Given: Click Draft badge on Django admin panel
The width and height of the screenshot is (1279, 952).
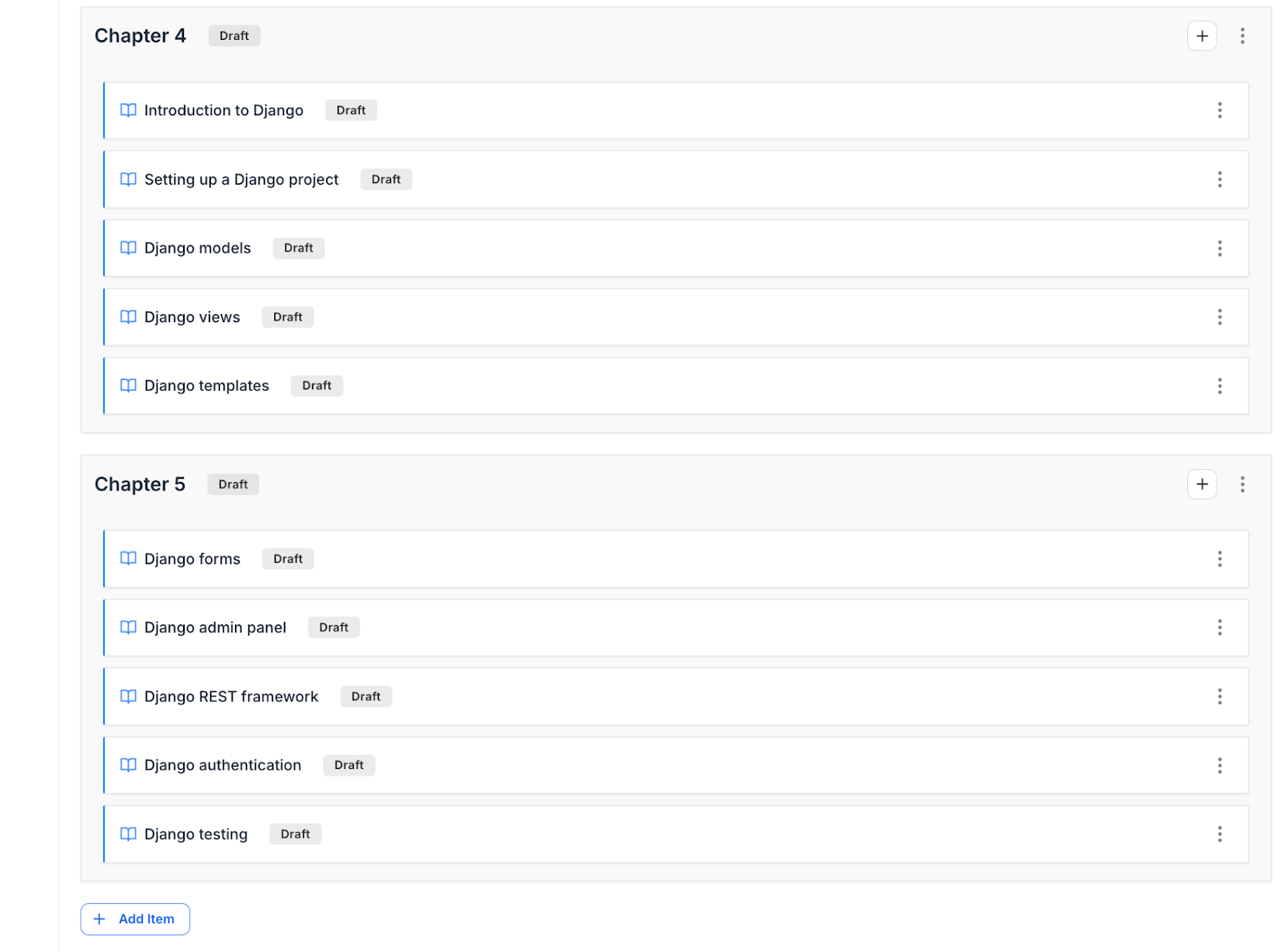Looking at the screenshot, I should click(x=333, y=627).
